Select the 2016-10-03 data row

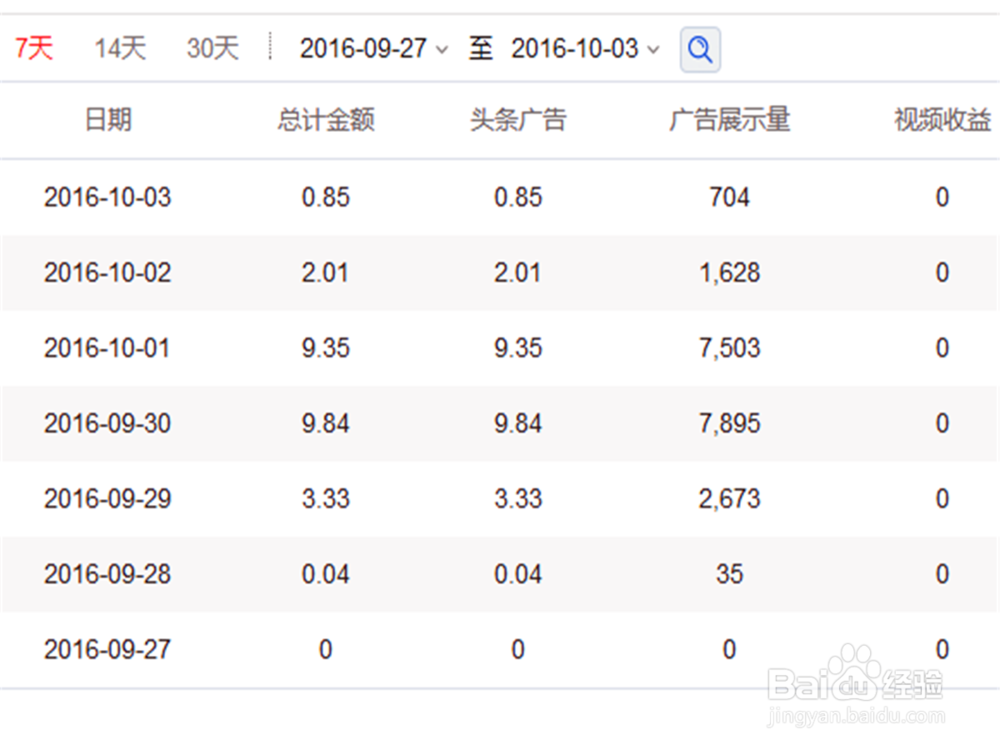click(500, 198)
